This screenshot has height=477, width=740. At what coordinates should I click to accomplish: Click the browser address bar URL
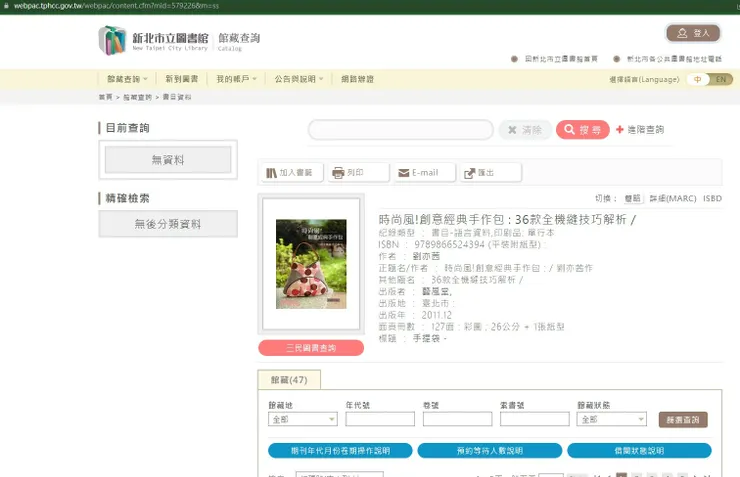click(116, 6)
